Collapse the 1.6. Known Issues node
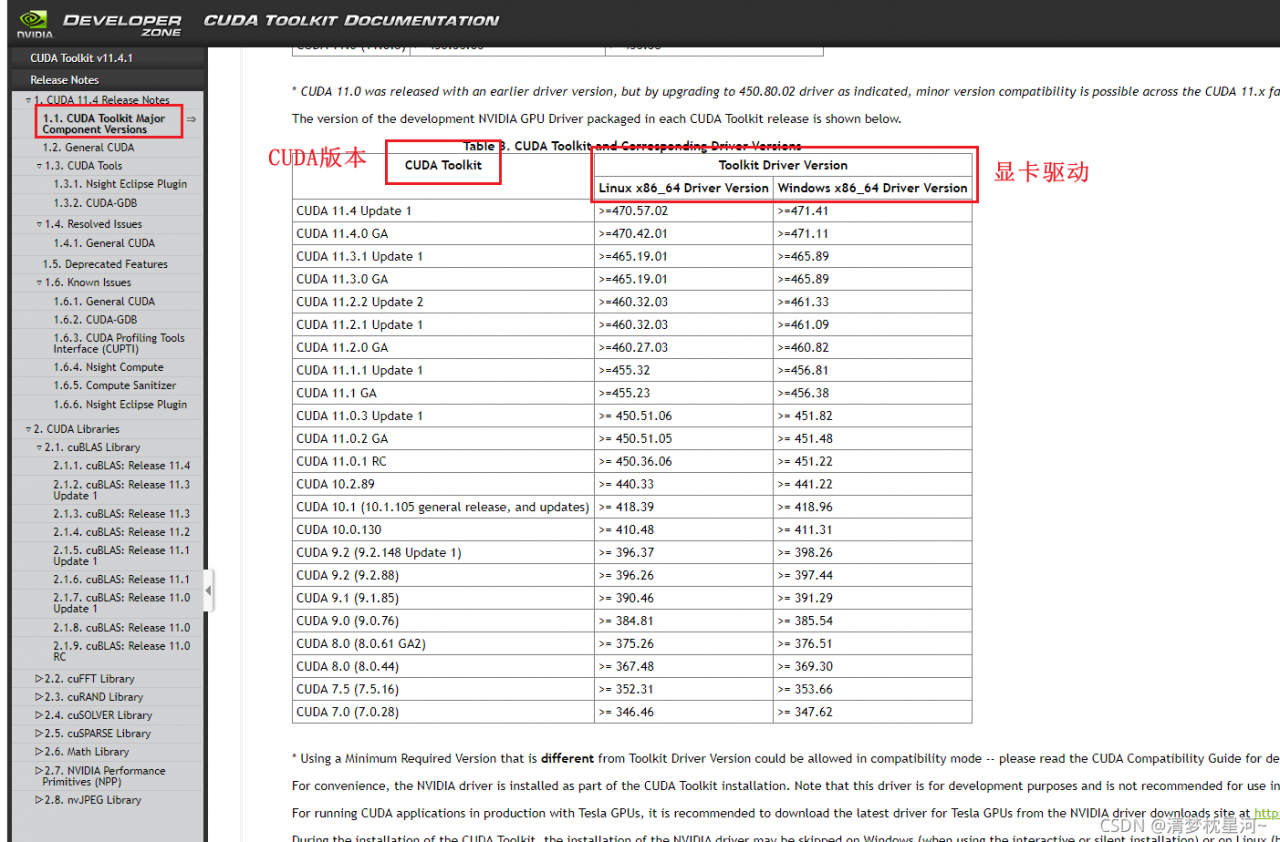This screenshot has width=1280, height=842. [x=40, y=283]
